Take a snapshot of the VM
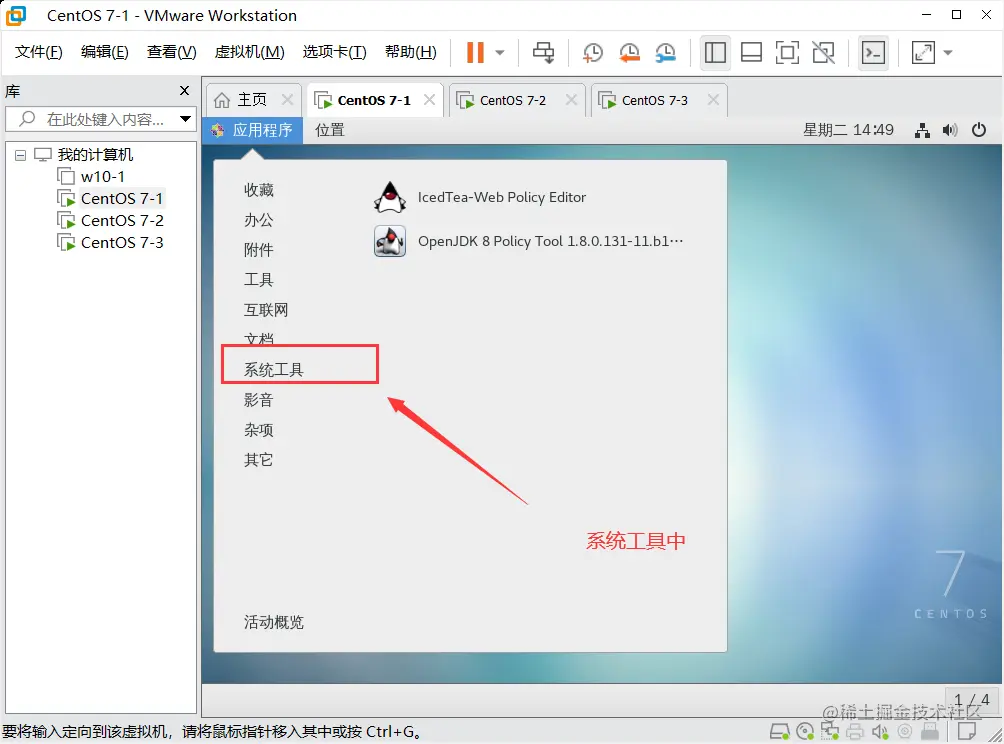The width and height of the screenshot is (1004, 744). [x=593, y=53]
